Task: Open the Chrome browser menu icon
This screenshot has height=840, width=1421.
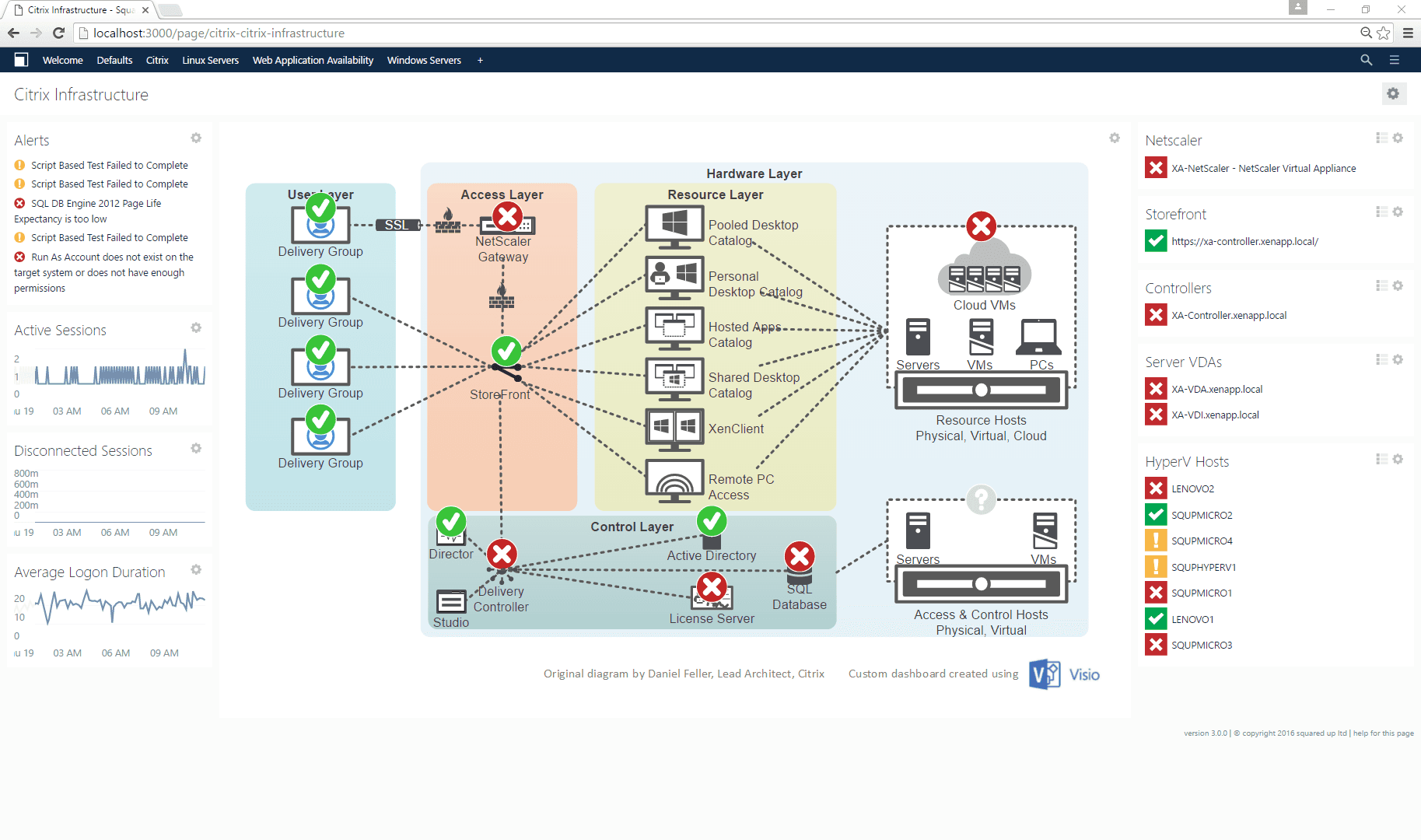Action: pyautogui.click(x=1408, y=33)
